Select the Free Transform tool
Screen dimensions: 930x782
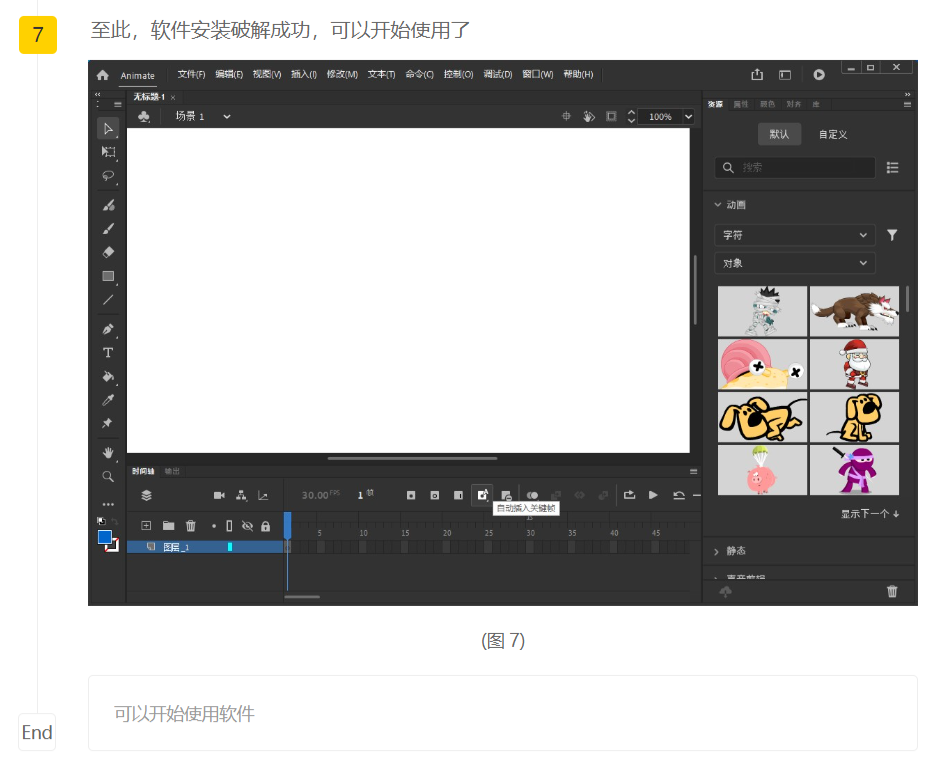coord(108,152)
